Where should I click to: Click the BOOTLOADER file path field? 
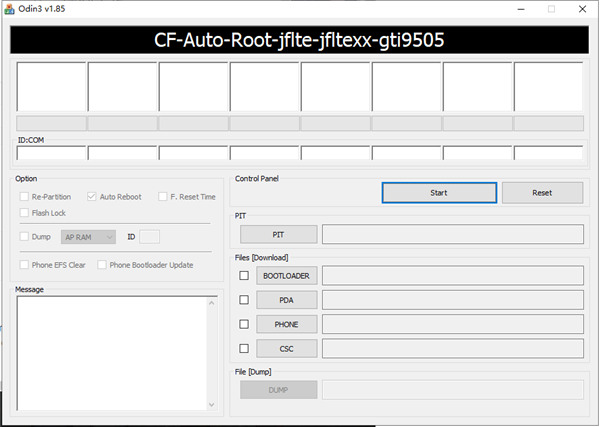453,275
